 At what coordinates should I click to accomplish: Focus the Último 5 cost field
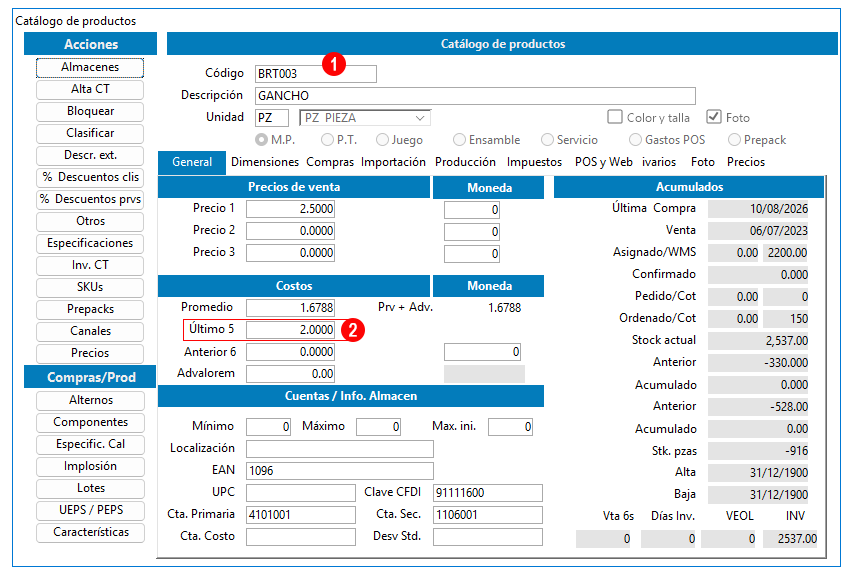290,330
